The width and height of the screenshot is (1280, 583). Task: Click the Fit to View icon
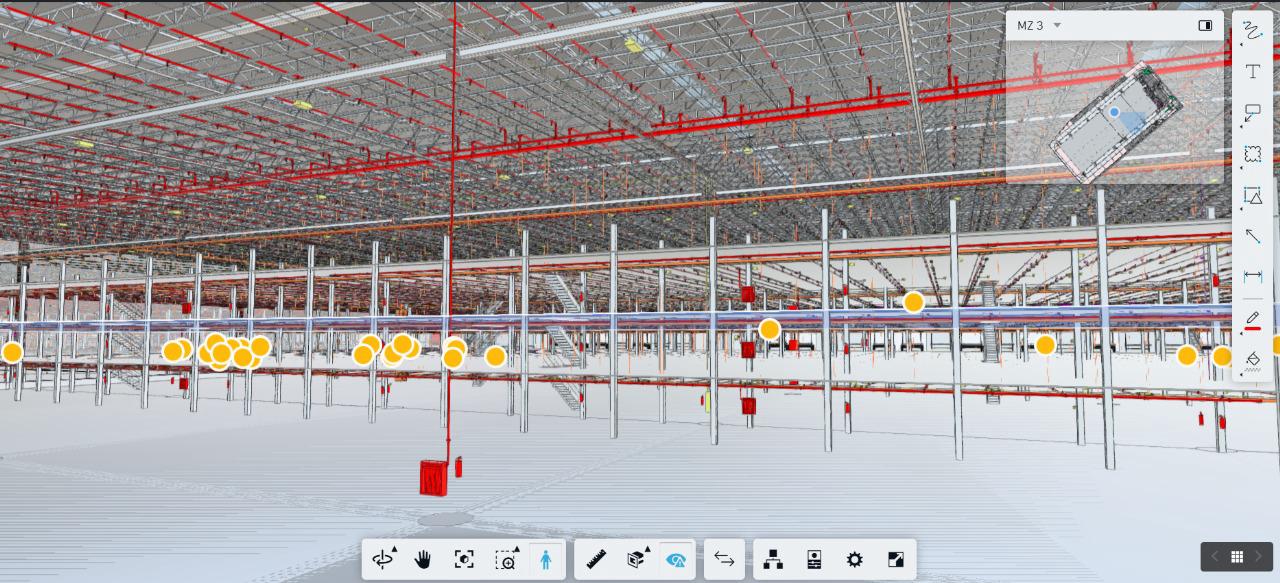[464, 560]
